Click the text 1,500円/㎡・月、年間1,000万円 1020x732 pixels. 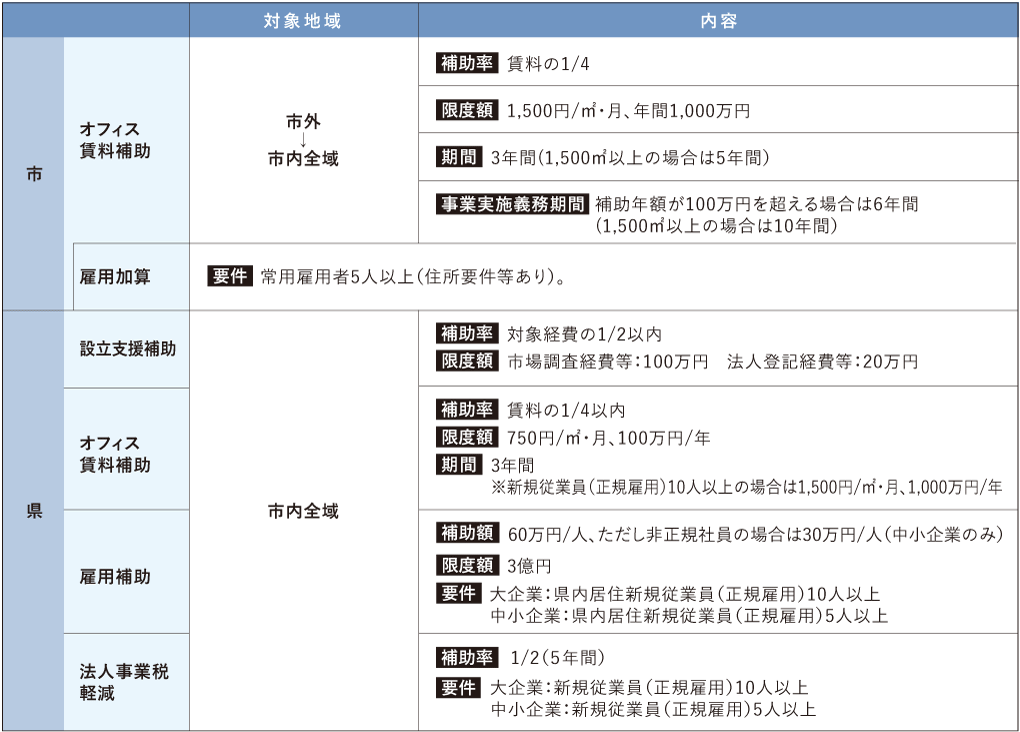pos(628,111)
